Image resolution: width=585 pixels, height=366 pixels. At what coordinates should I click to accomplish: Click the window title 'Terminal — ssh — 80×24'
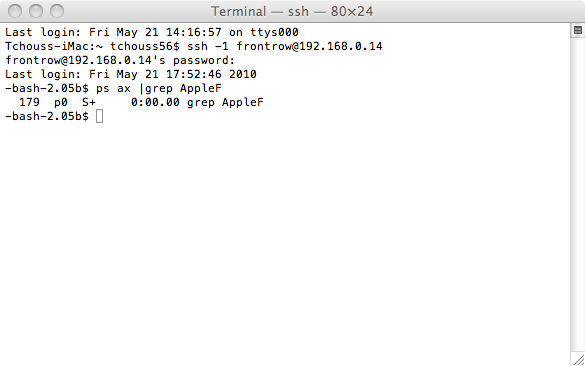point(292,11)
